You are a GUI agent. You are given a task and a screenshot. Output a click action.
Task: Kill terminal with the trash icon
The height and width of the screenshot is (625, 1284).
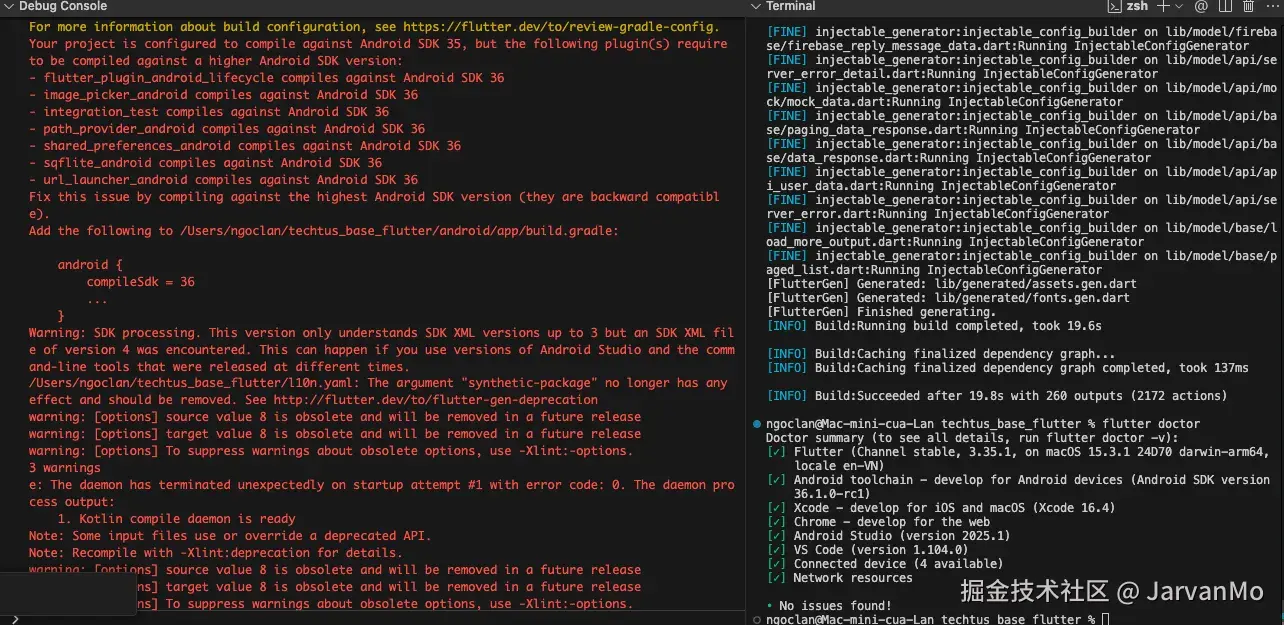(1247, 6)
